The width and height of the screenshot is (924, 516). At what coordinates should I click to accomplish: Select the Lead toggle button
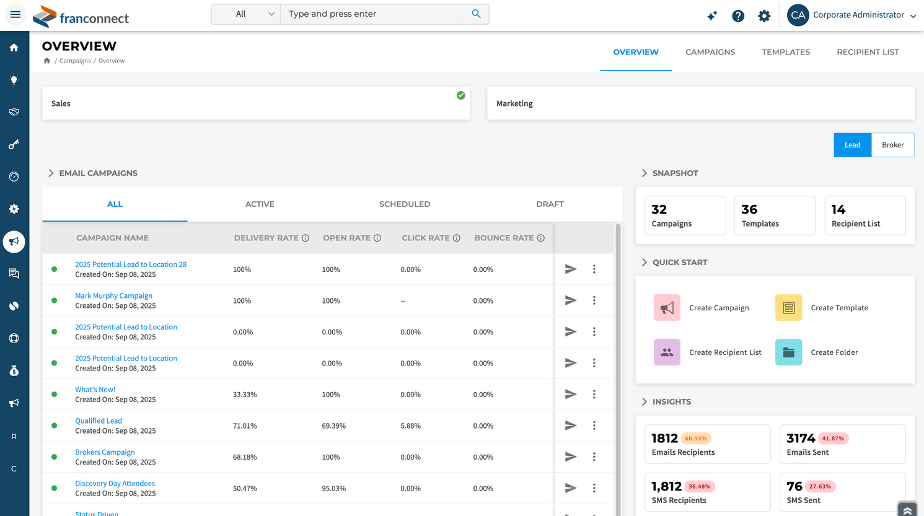pos(852,145)
